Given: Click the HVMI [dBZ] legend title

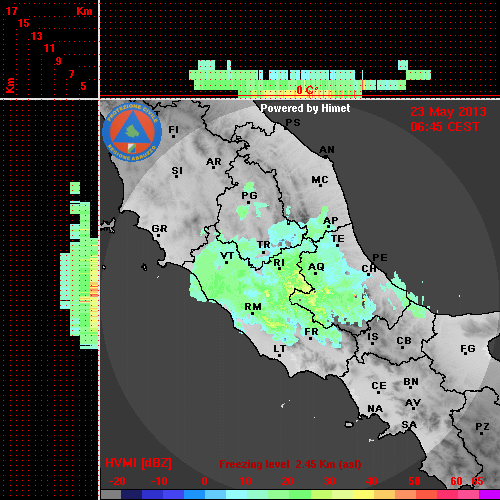Looking at the screenshot, I should pyautogui.click(x=138, y=463).
